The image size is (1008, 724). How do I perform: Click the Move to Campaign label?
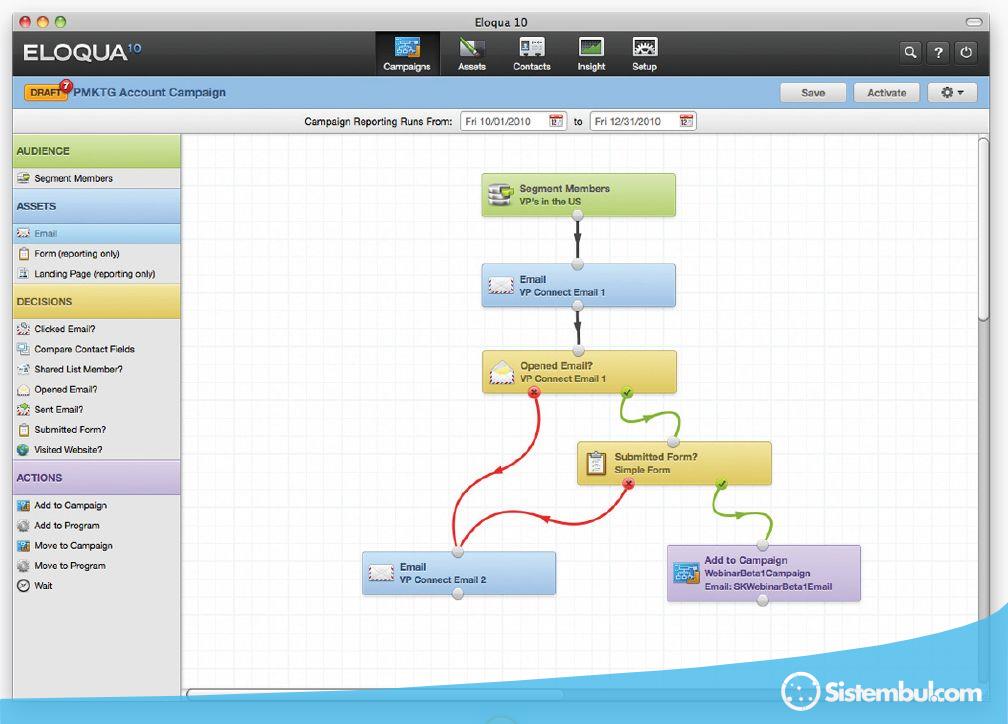[x=73, y=545]
